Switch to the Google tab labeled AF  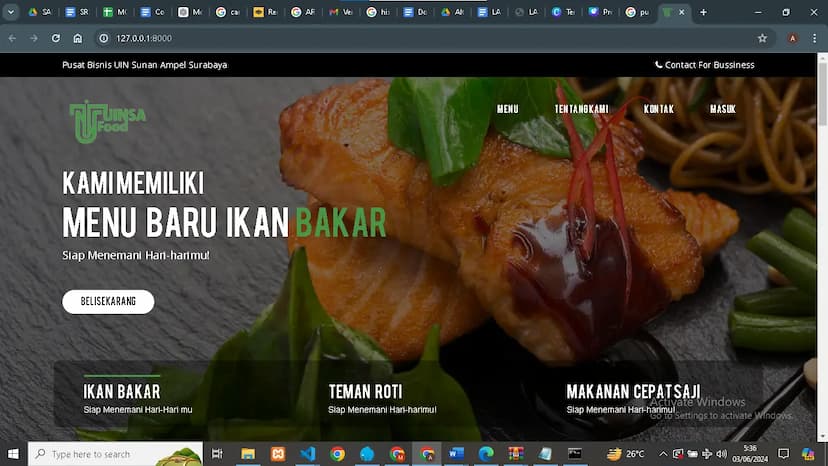click(303, 12)
